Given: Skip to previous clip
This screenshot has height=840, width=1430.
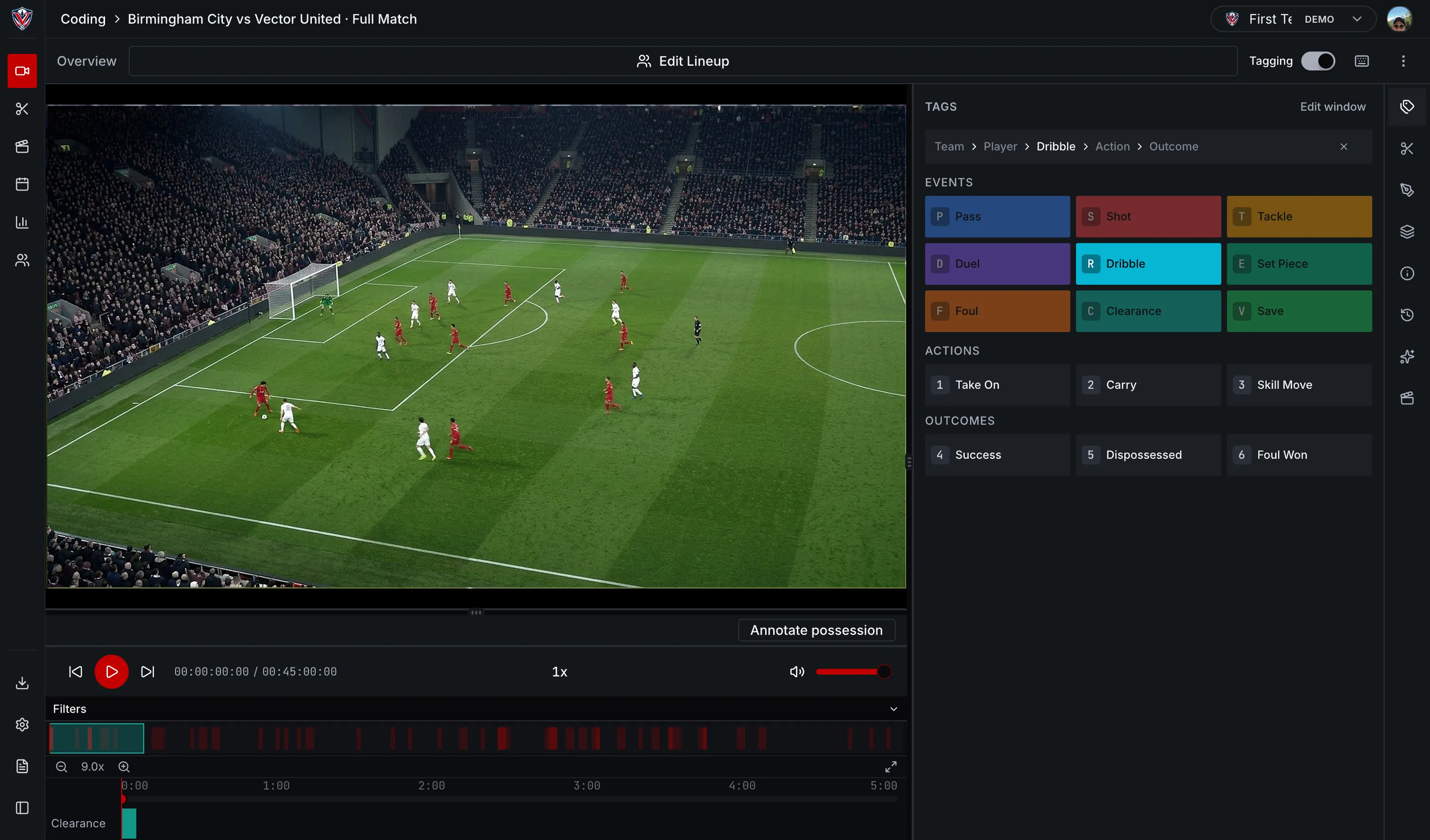Looking at the screenshot, I should pyautogui.click(x=75, y=672).
